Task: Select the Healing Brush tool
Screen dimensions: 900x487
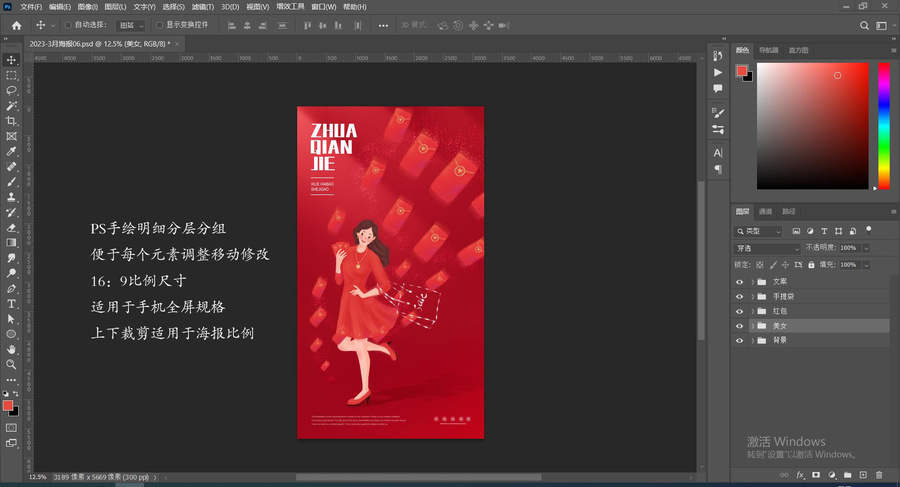Action: coord(11,167)
